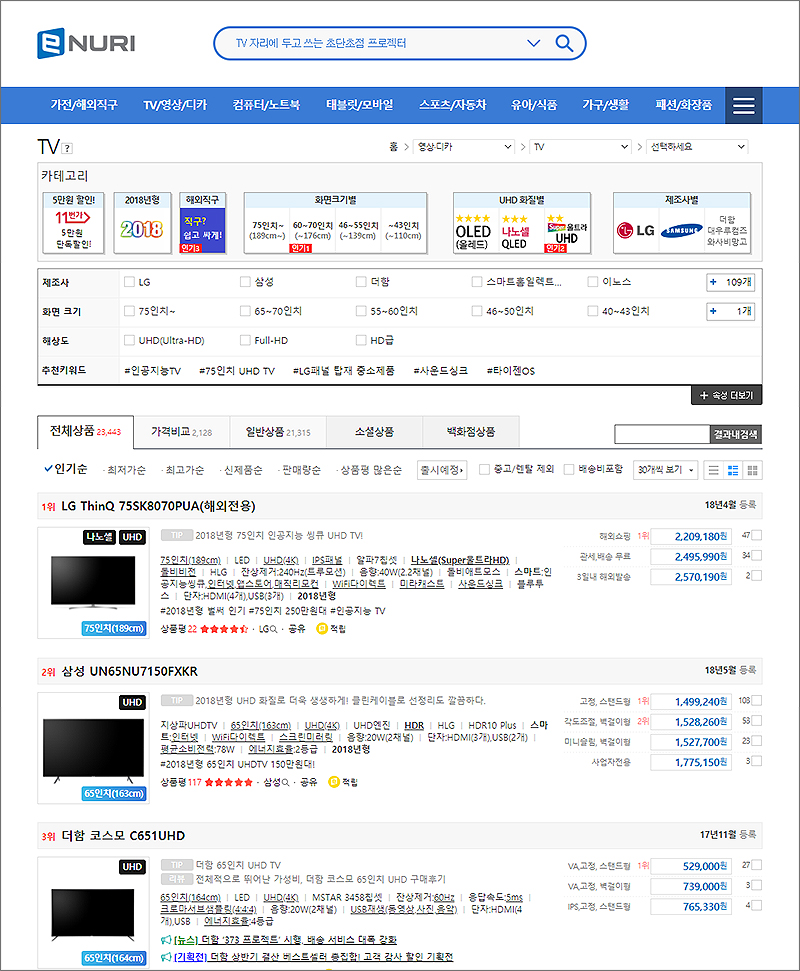
Task: Open the 2,209,180원 price link
Action: click(691, 536)
